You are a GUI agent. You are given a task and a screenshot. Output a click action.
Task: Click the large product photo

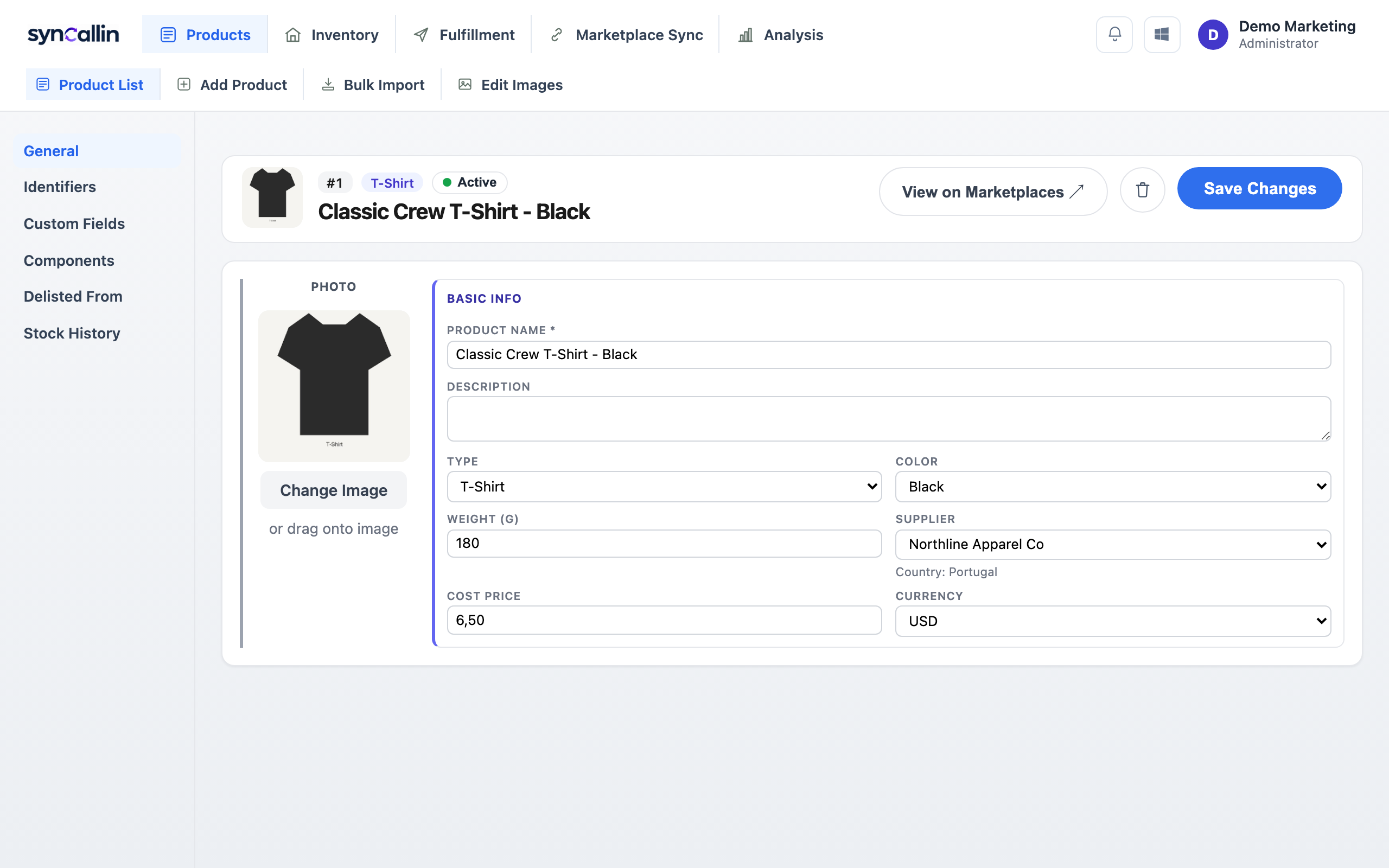334,386
